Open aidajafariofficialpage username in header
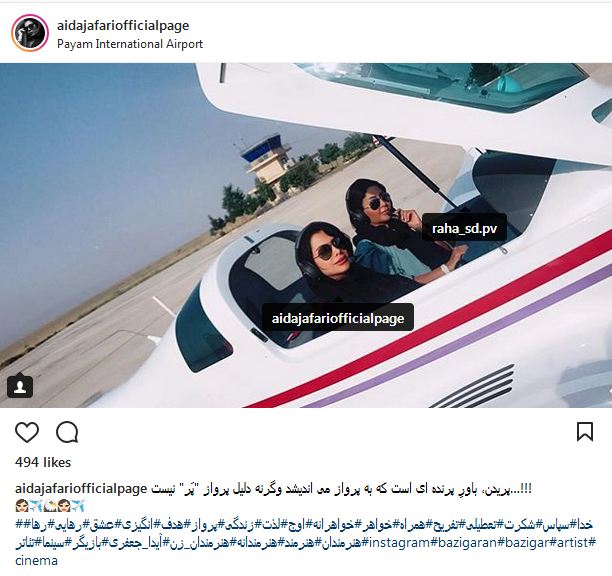This screenshot has height=576, width=612. click(x=123, y=25)
